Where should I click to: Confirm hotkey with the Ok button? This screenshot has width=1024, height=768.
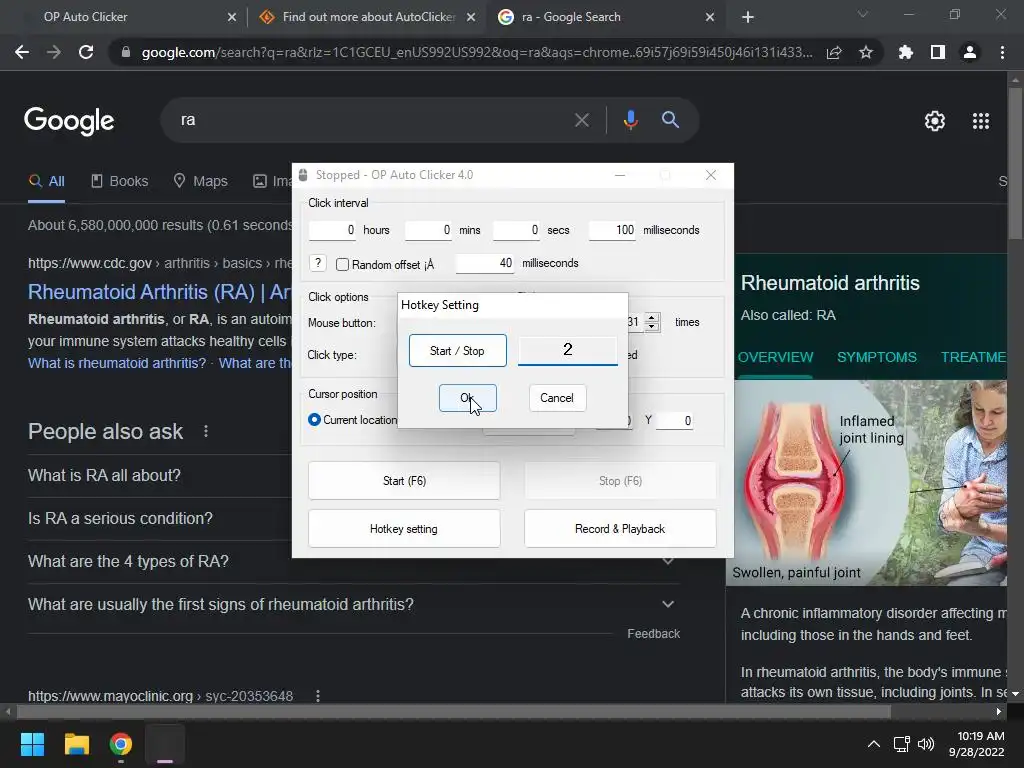(x=468, y=398)
